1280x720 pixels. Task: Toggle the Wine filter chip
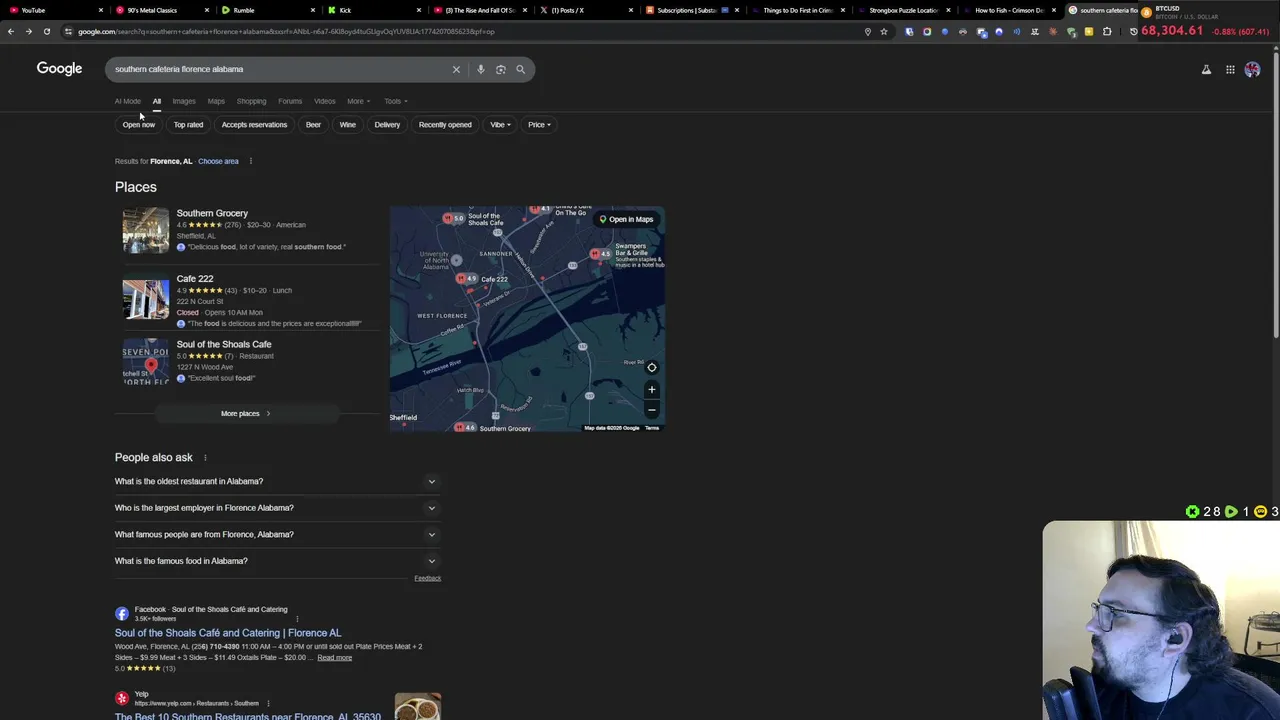[x=347, y=125]
